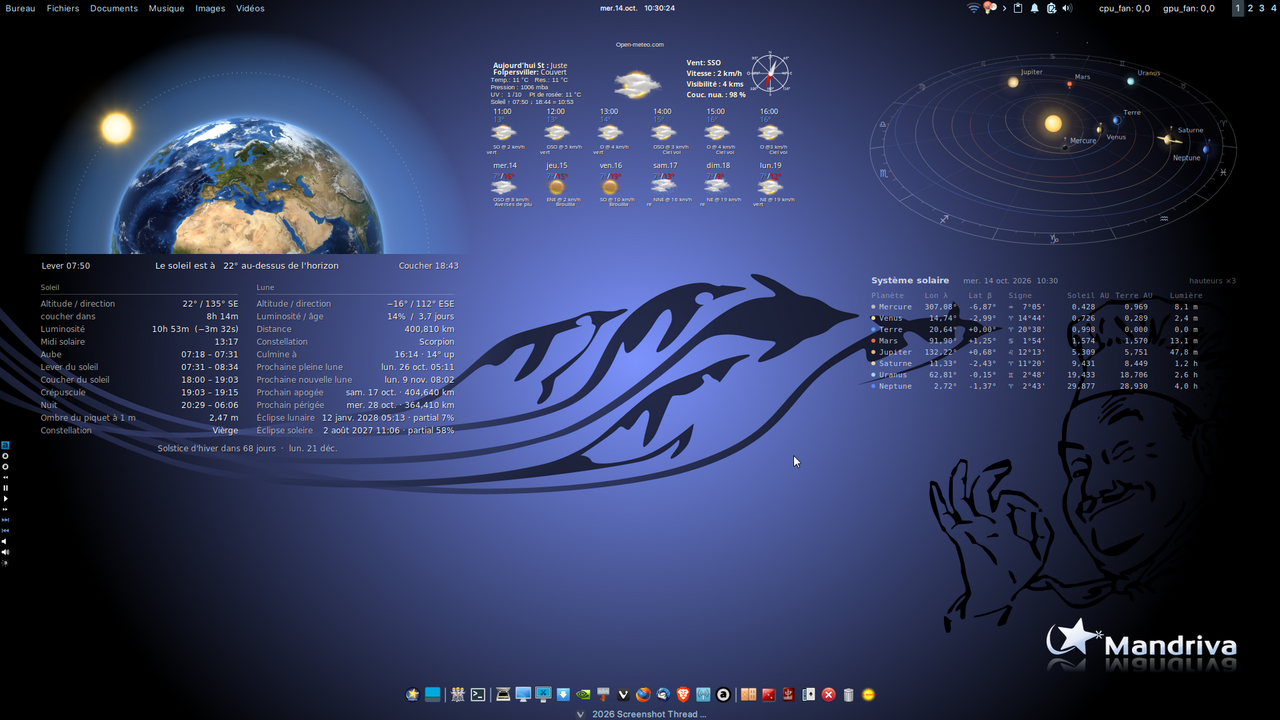Click the Open-meteo.com link
The height and width of the screenshot is (720, 1280).
tap(640, 44)
